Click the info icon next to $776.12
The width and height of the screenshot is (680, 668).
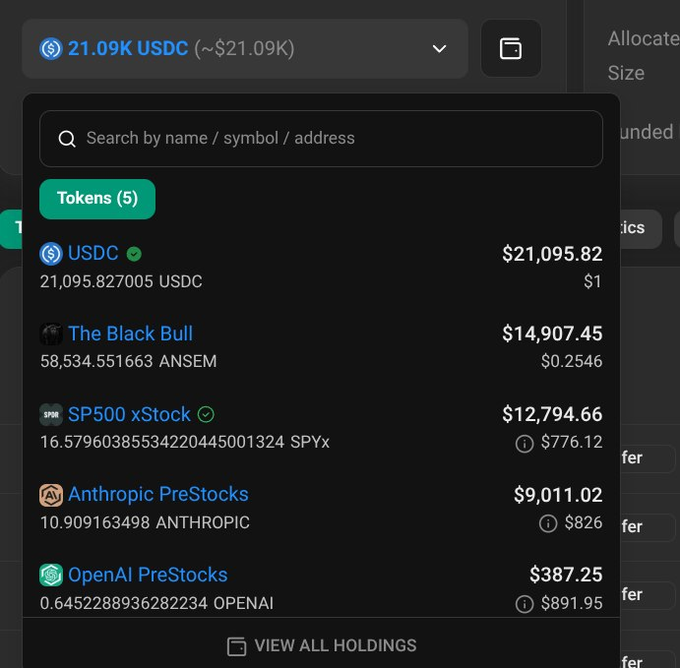click(x=524, y=443)
